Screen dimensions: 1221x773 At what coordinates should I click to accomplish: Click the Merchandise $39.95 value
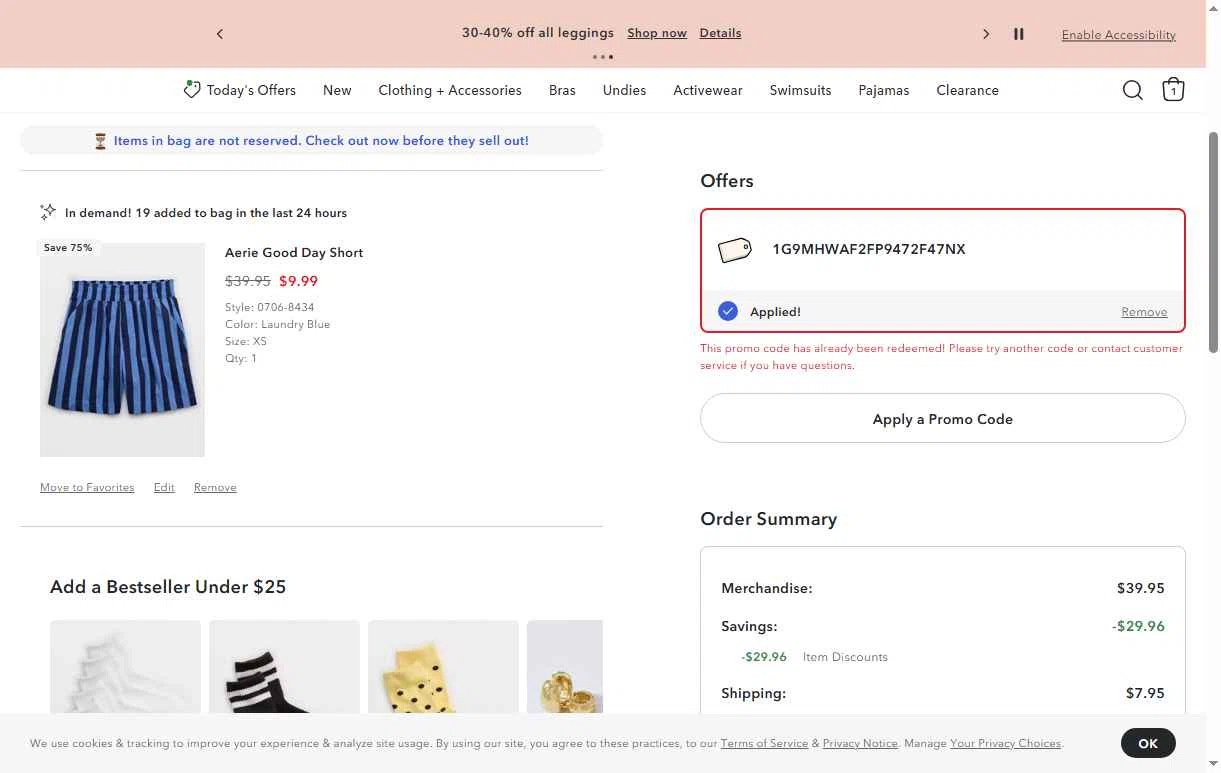(x=1141, y=588)
